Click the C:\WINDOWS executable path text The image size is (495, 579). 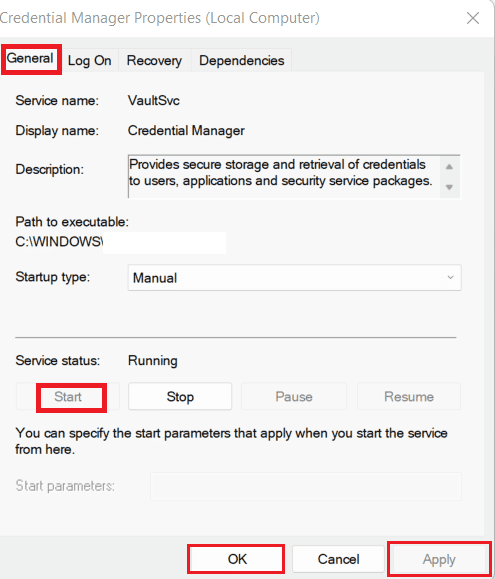[59, 241]
